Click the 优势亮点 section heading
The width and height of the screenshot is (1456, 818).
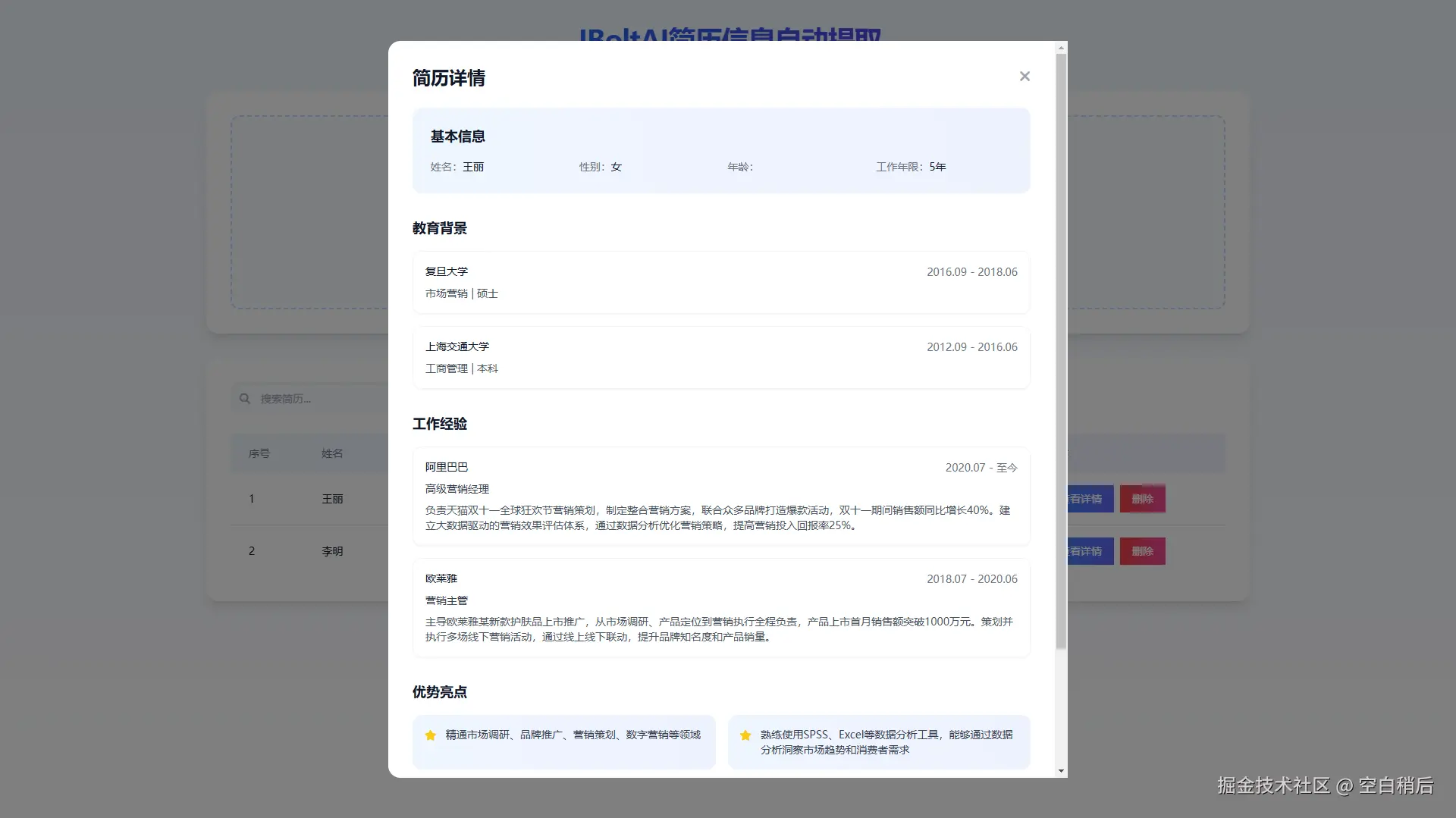(440, 692)
